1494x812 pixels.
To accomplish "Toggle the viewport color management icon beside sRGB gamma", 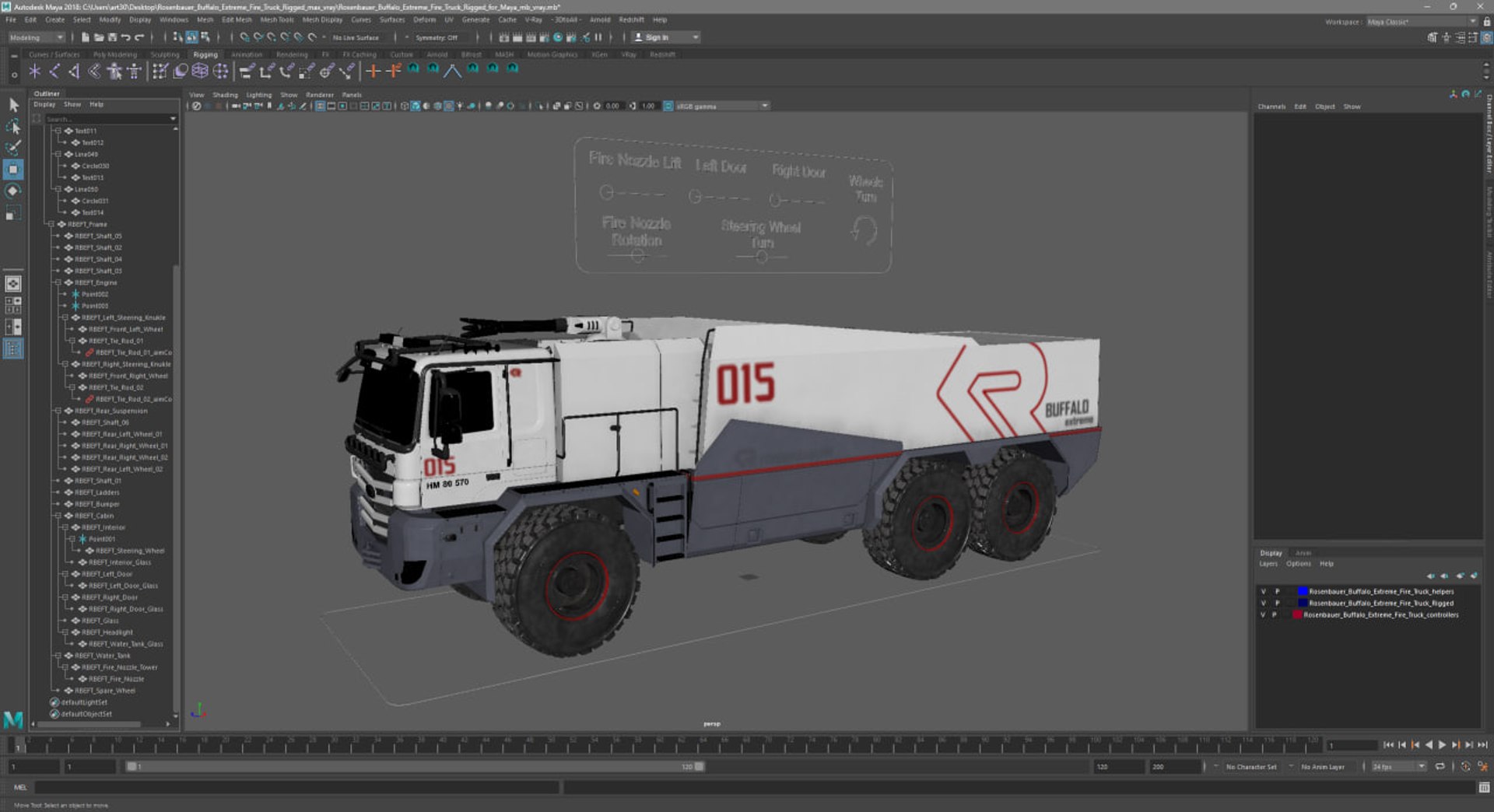I will pos(668,106).
